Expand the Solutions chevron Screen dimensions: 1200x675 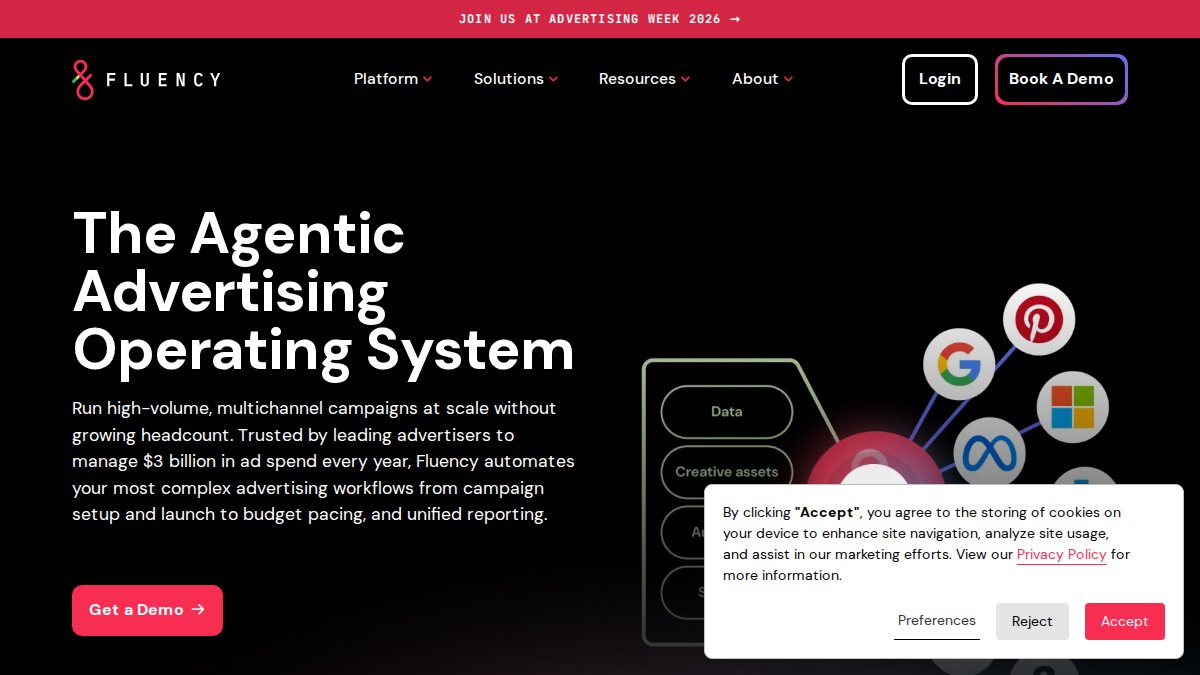[x=553, y=79]
